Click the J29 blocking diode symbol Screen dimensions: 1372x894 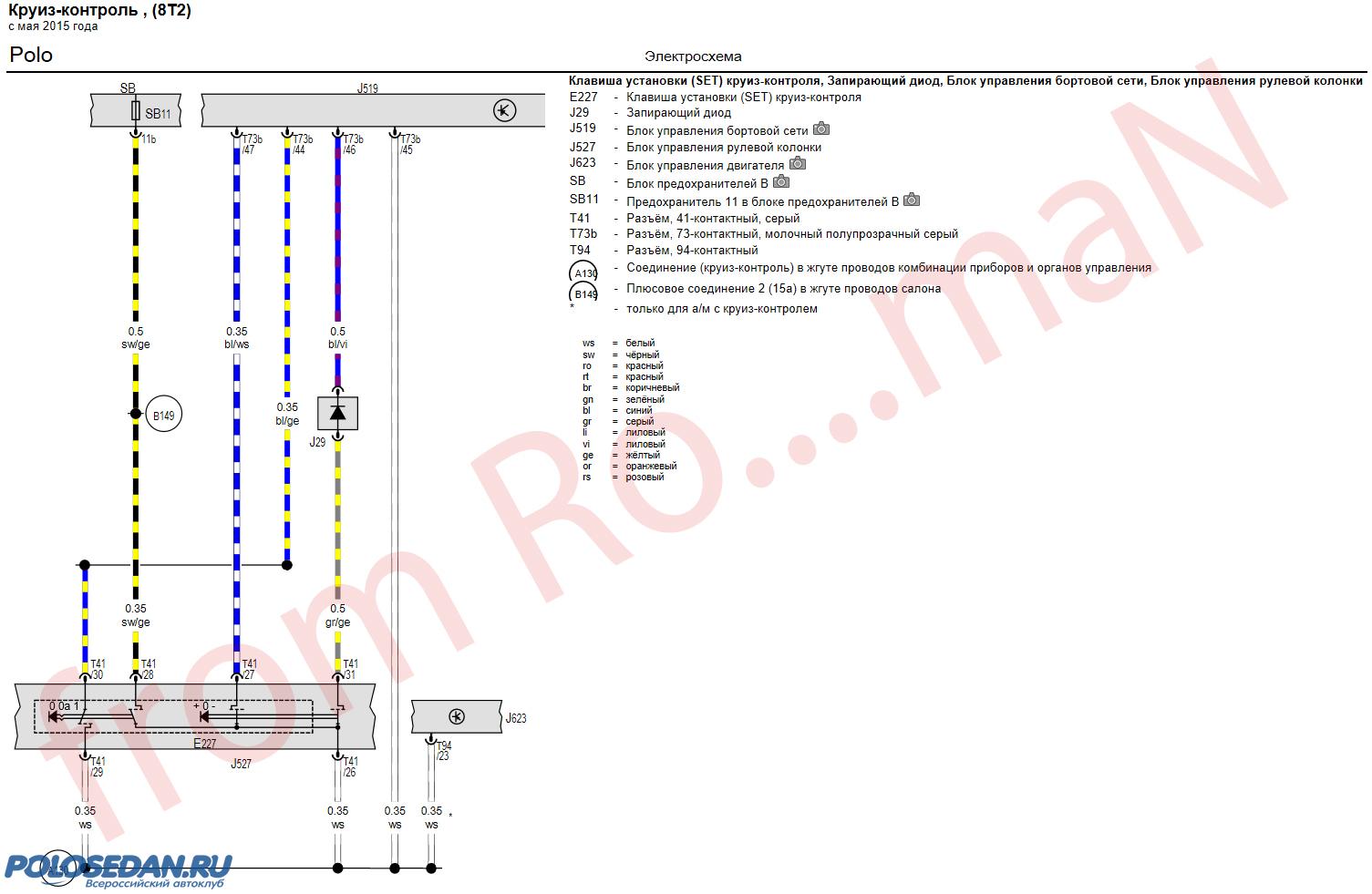point(337,414)
